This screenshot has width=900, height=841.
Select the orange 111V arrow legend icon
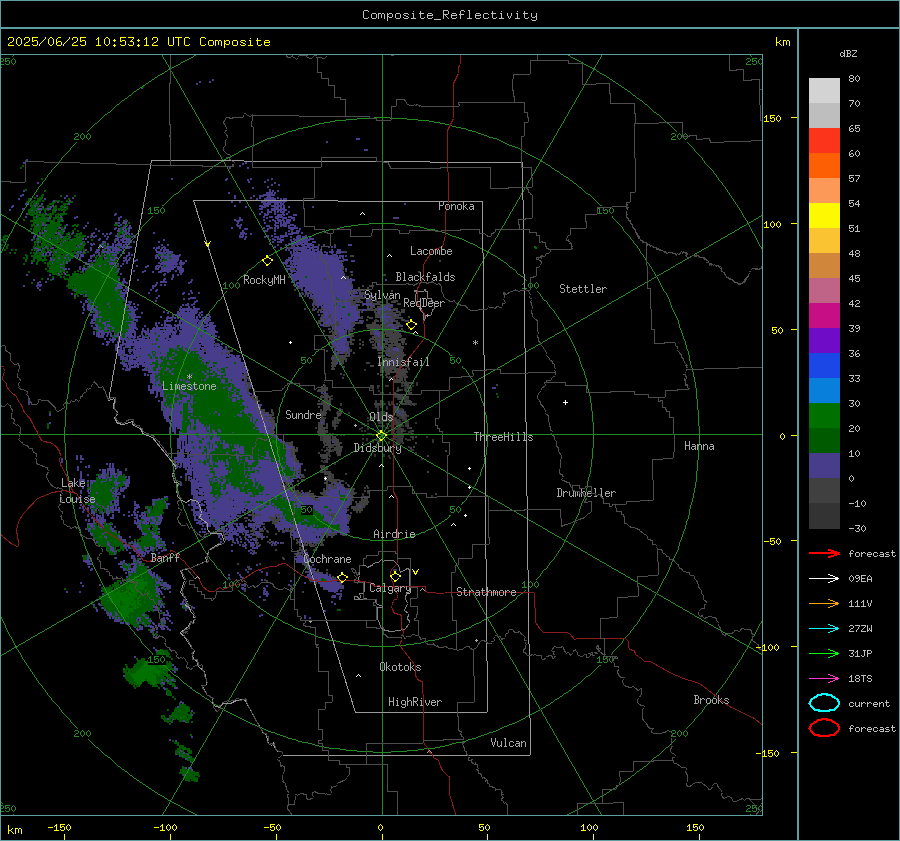824,603
